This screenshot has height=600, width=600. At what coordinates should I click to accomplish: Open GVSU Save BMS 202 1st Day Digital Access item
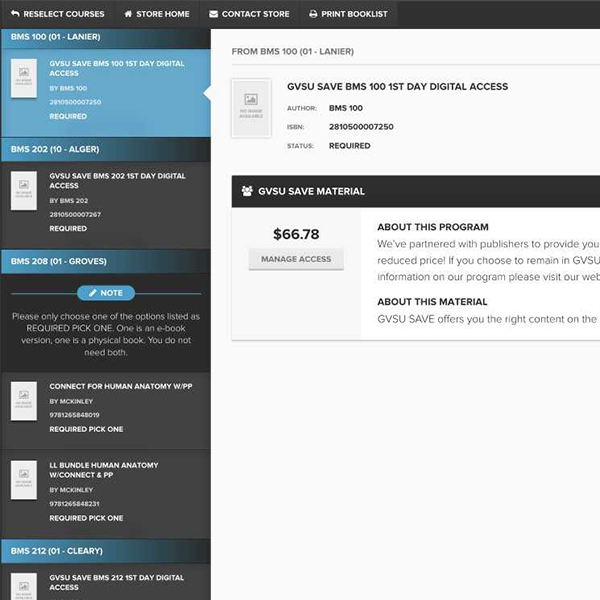(x=106, y=205)
